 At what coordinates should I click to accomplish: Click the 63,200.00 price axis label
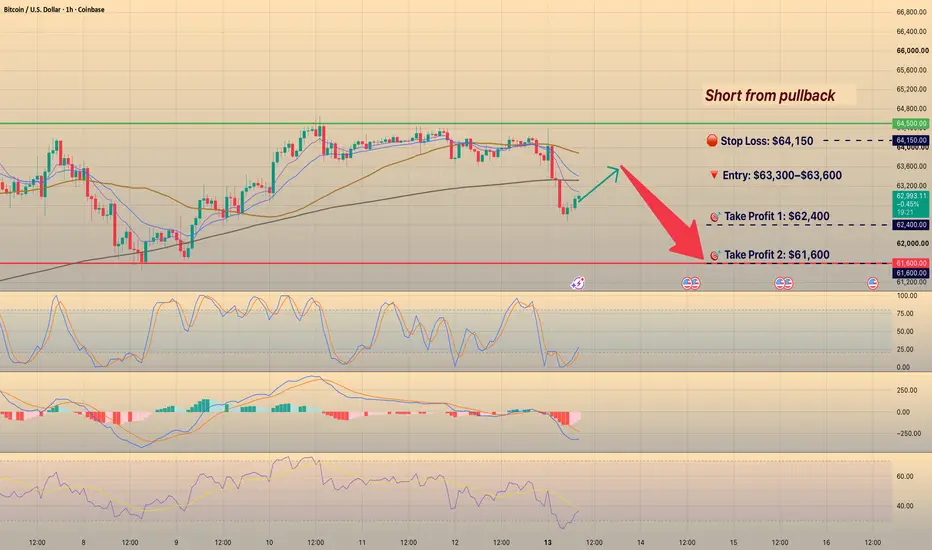tap(912, 186)
